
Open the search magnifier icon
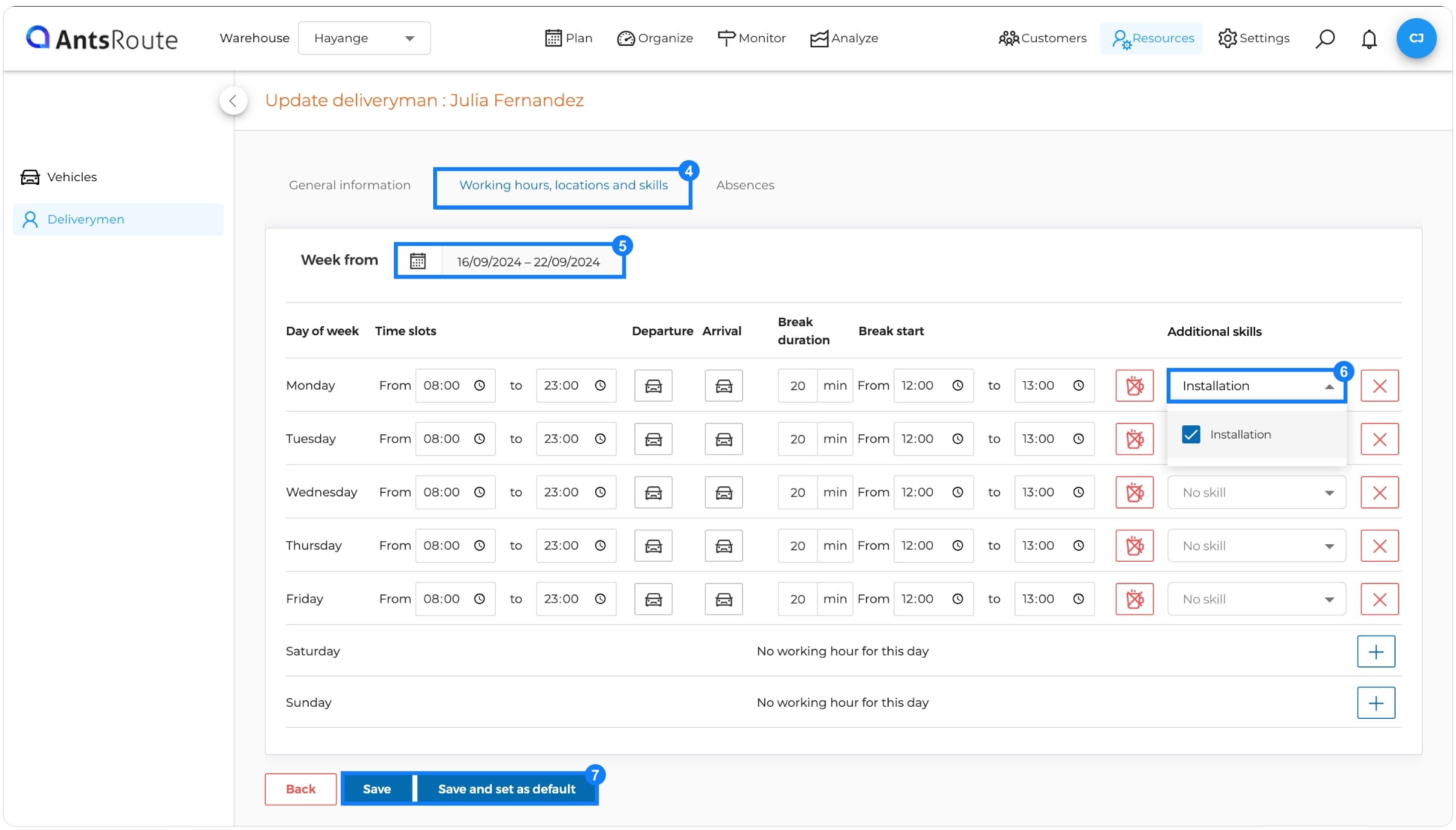click(1324, 38)
